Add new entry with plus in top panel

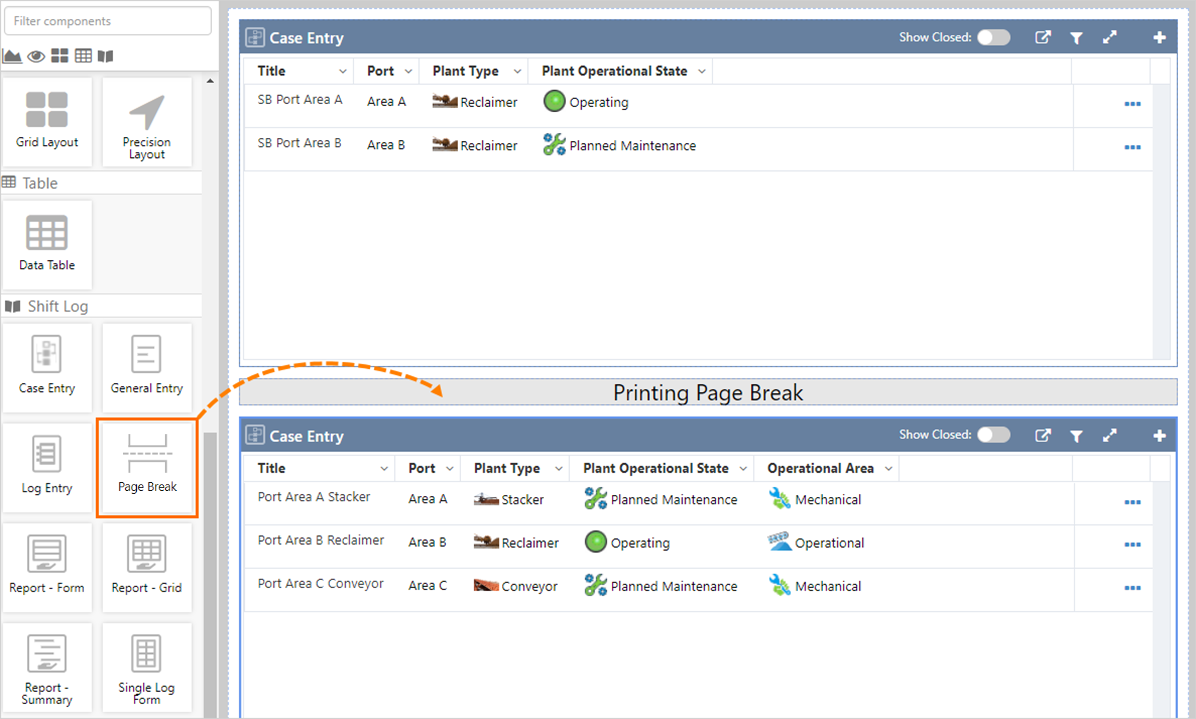(1159, 38)
